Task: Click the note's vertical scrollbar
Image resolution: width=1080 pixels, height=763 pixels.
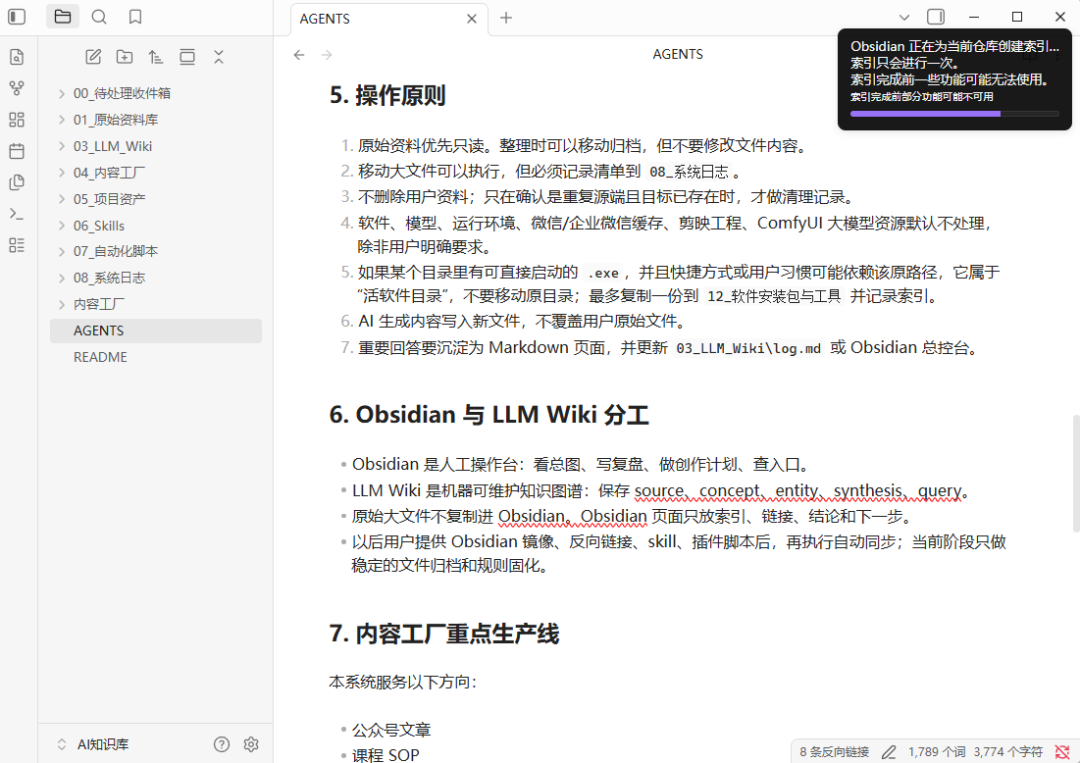Action: point(1076,473)
